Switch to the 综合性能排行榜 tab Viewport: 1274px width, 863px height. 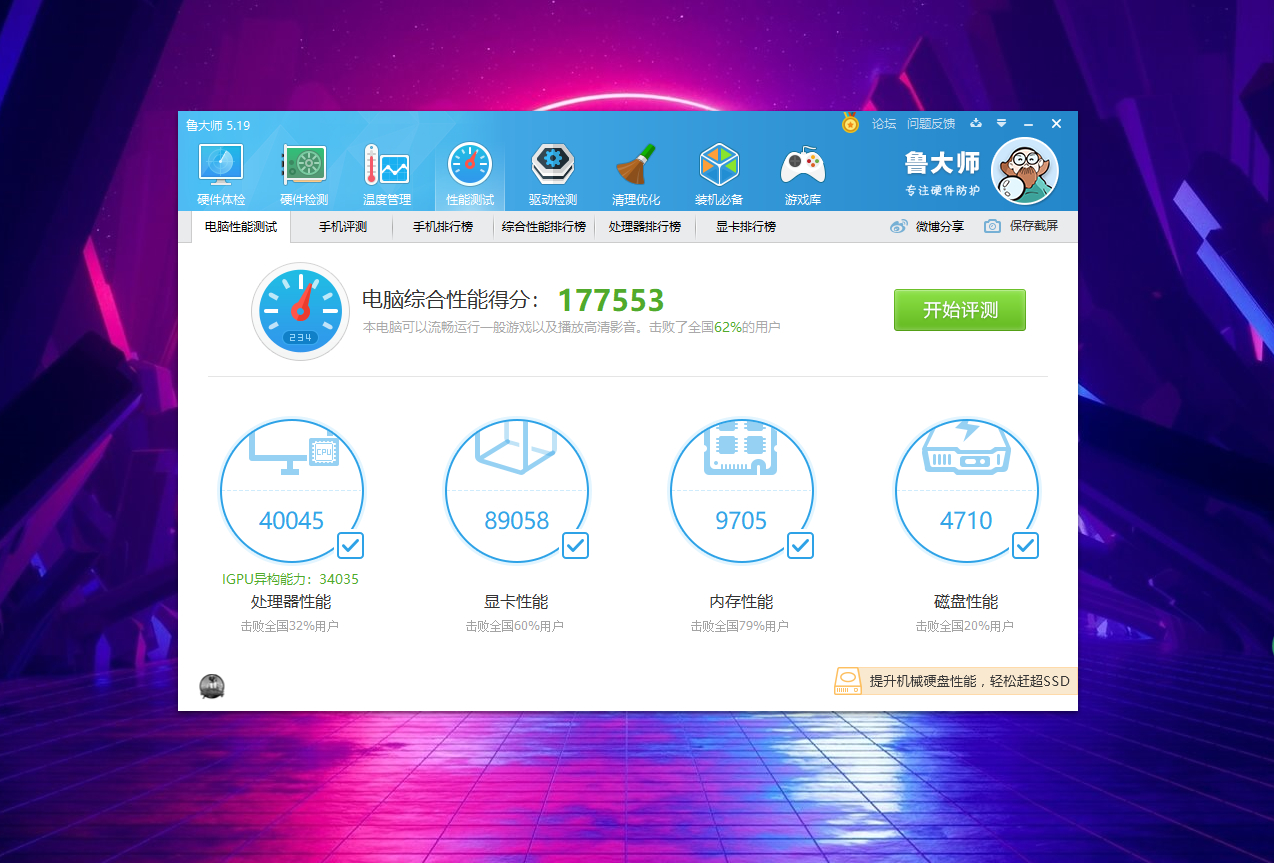[544, 227]
